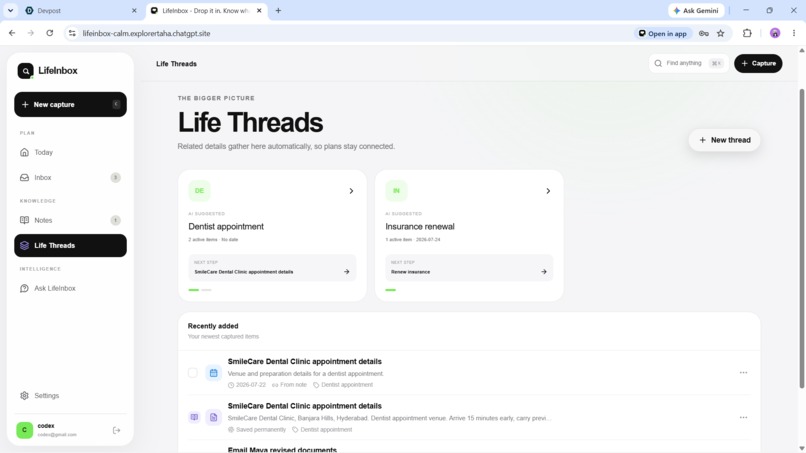The image size is (806, 453).
Task: Open a new browser tab
Action: [x=278, y=10]
